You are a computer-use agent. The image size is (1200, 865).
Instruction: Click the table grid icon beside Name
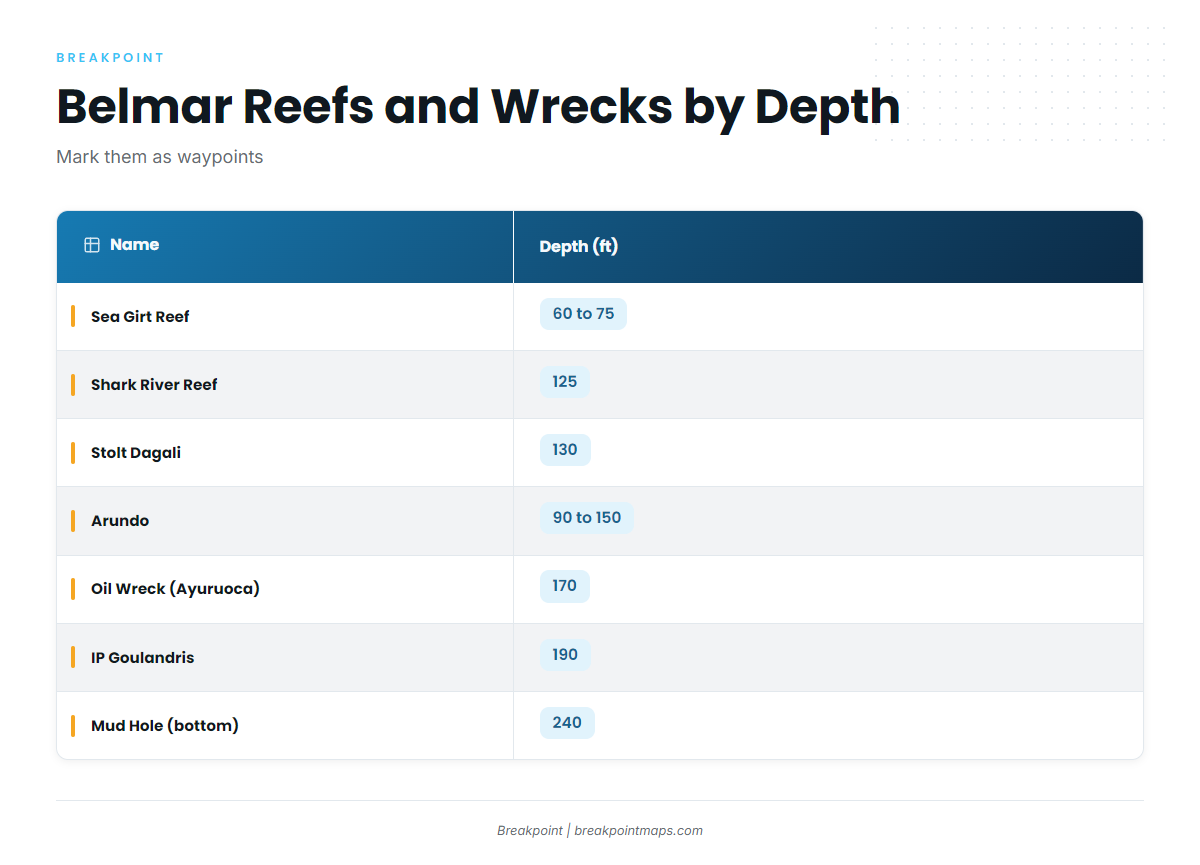click(92, 245)
